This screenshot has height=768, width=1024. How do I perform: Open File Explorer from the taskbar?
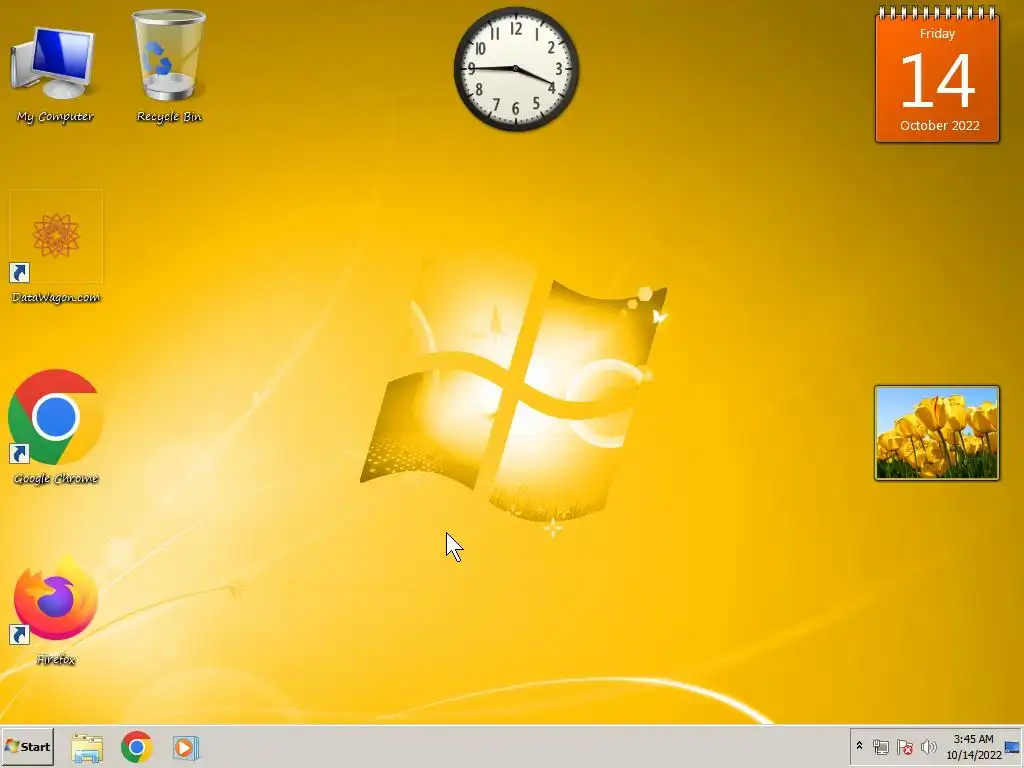(x=87, y=747)
